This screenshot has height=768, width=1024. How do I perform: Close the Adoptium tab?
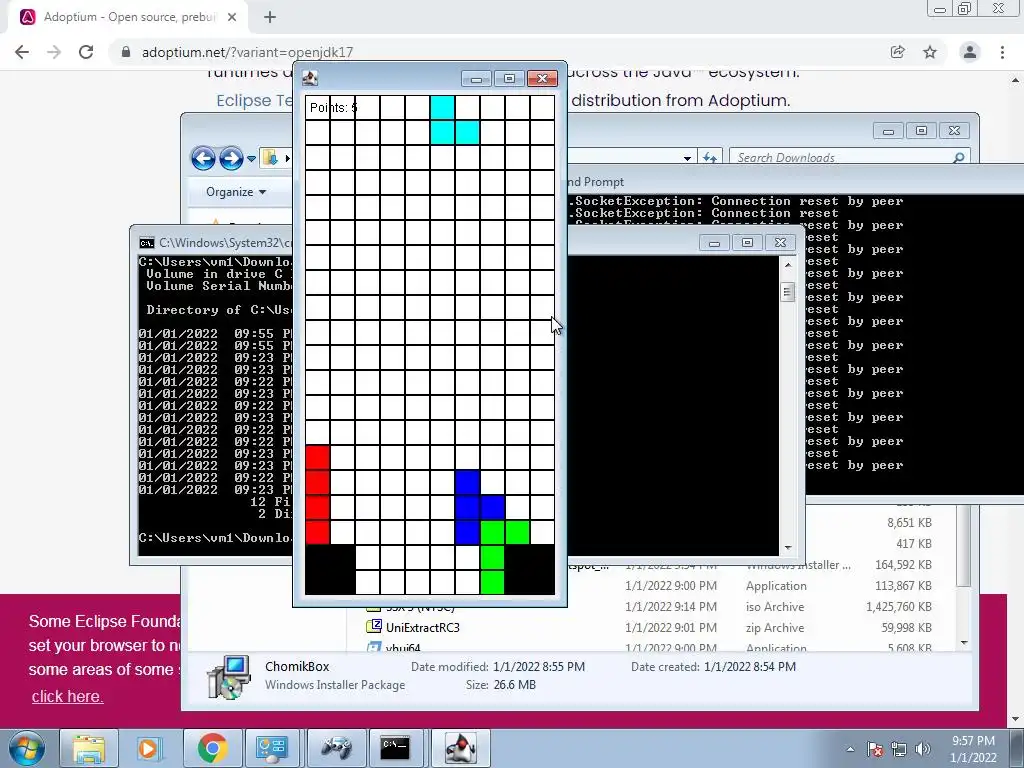pos(232,17)
